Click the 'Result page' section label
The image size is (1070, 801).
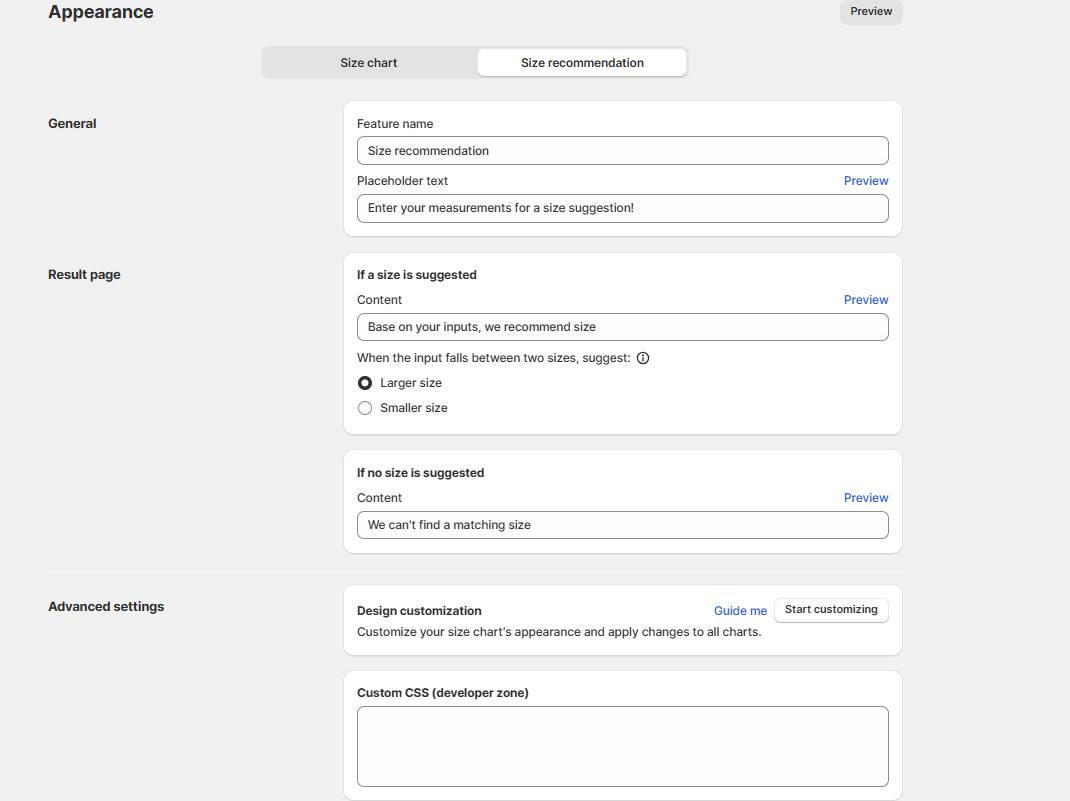tap(84, 274)
